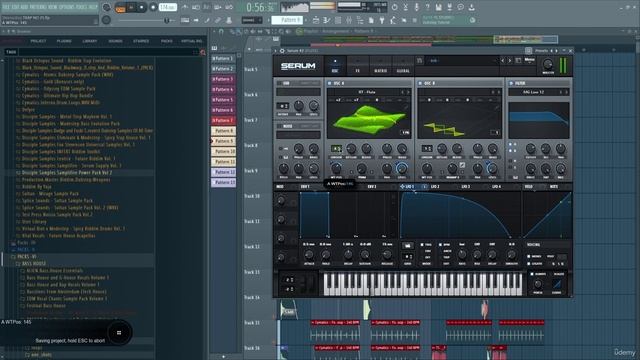The width and height of the screenshot is (640, 360).
Task: Select the LIBRARY tab in browser
Action: [90, 41]
